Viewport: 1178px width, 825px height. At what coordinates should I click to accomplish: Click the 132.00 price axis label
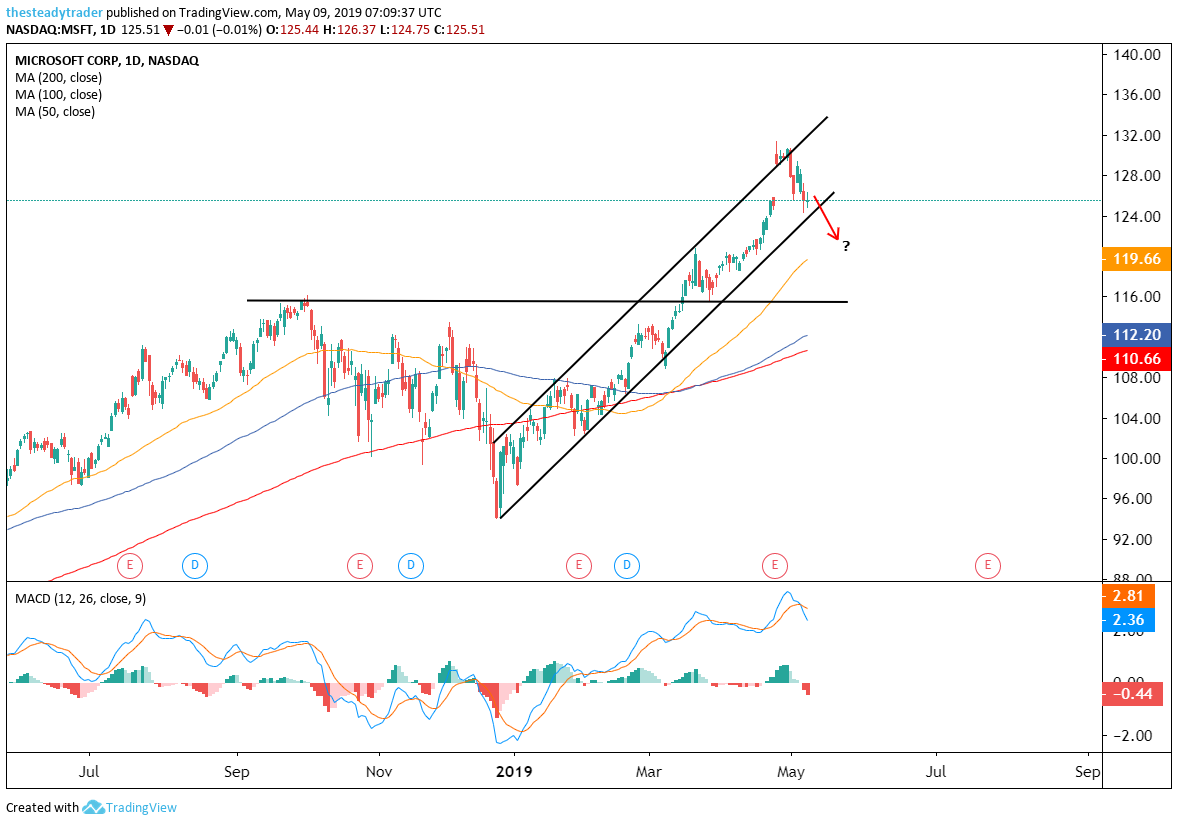point(1137,135)
